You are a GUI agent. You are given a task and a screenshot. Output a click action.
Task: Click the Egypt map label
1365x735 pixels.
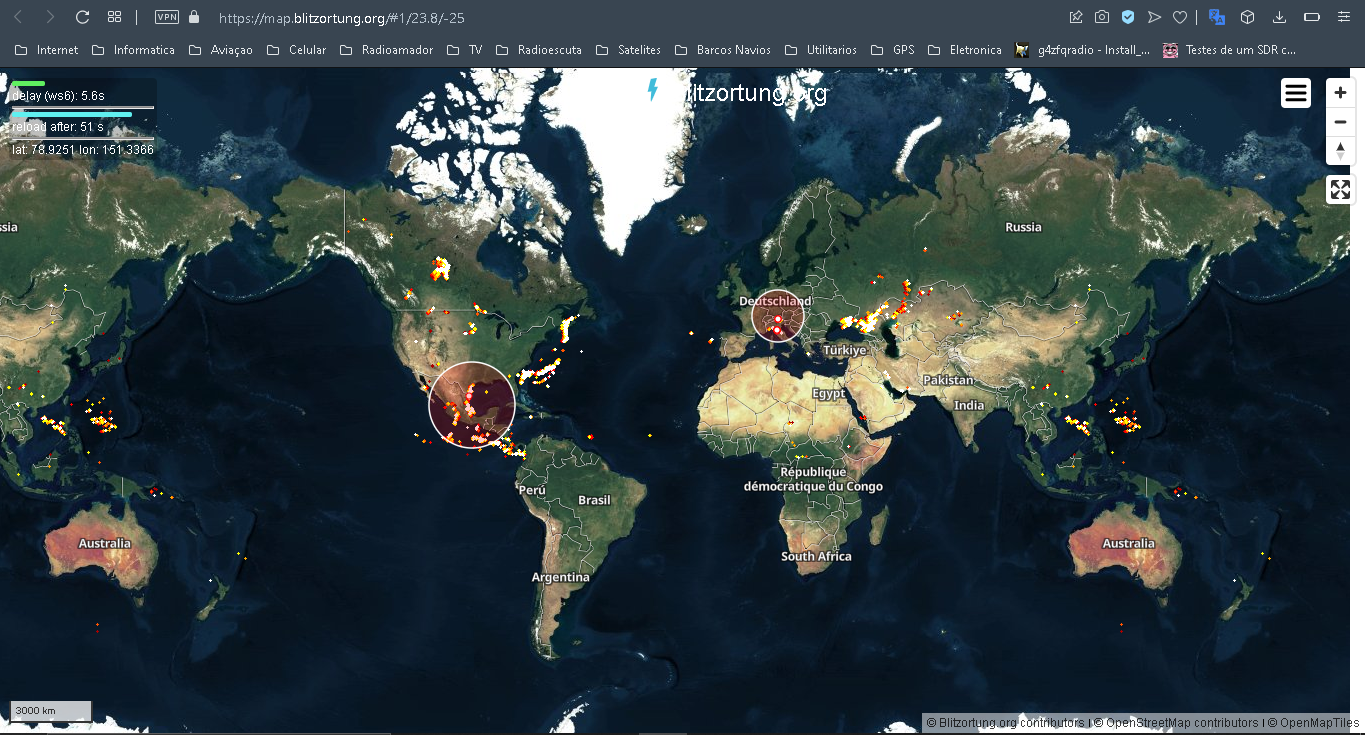(829, 394)
